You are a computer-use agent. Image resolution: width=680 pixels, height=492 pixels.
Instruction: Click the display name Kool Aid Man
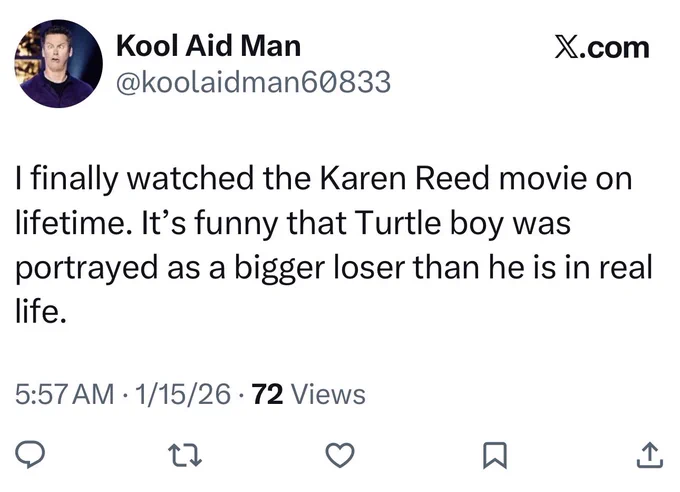point(209,46)
